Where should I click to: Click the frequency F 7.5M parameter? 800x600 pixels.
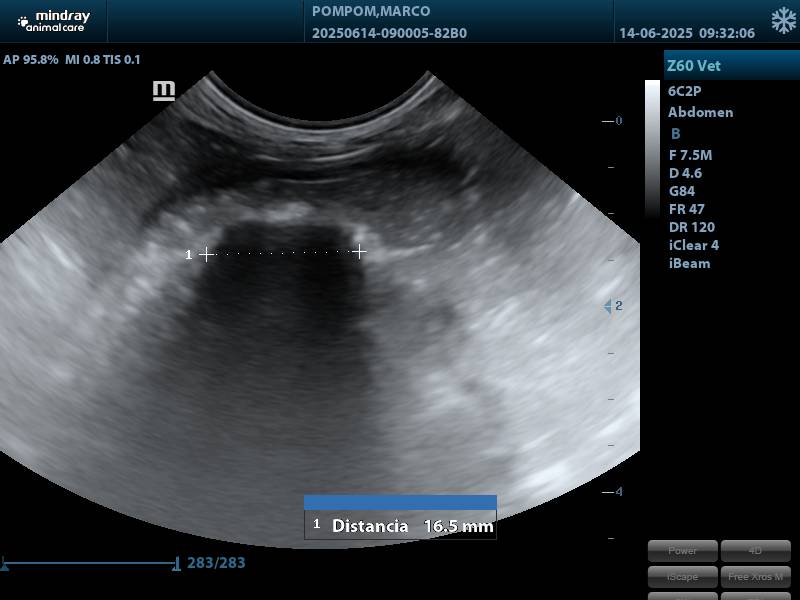pos(690,155)
